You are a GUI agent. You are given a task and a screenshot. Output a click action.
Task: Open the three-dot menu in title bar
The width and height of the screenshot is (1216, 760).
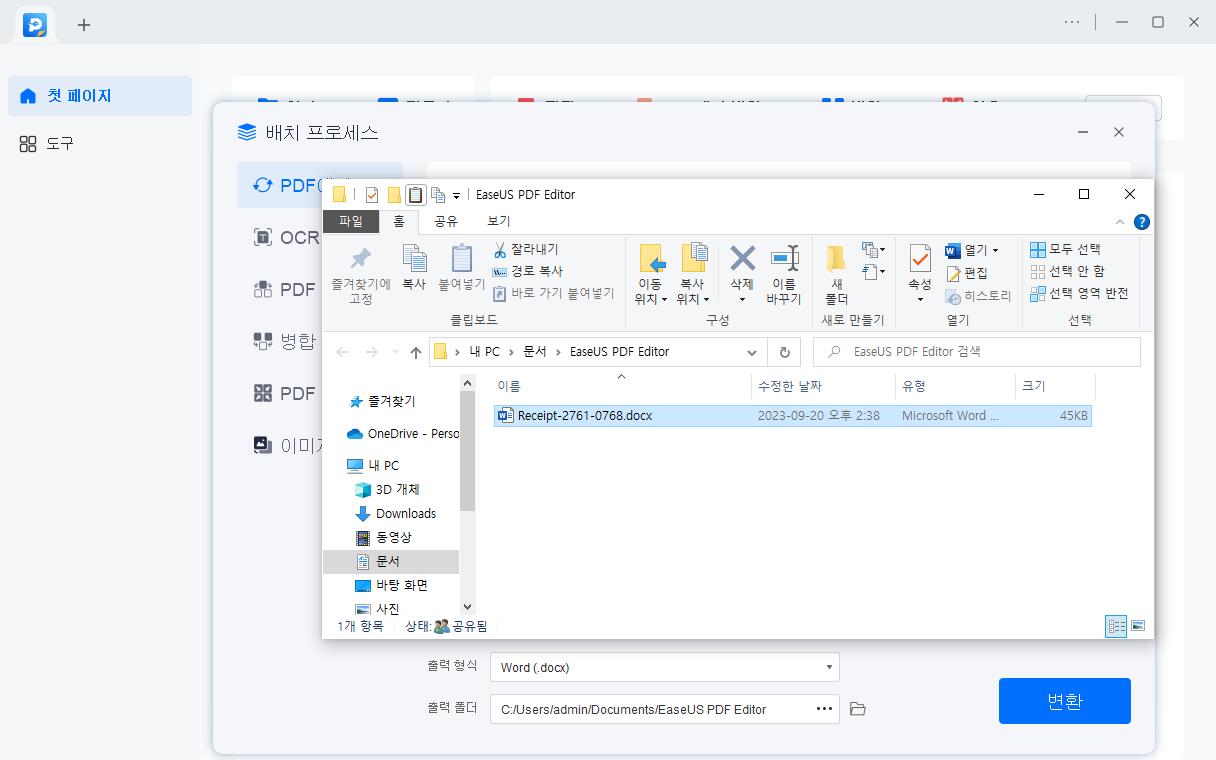click(1072, 22)
